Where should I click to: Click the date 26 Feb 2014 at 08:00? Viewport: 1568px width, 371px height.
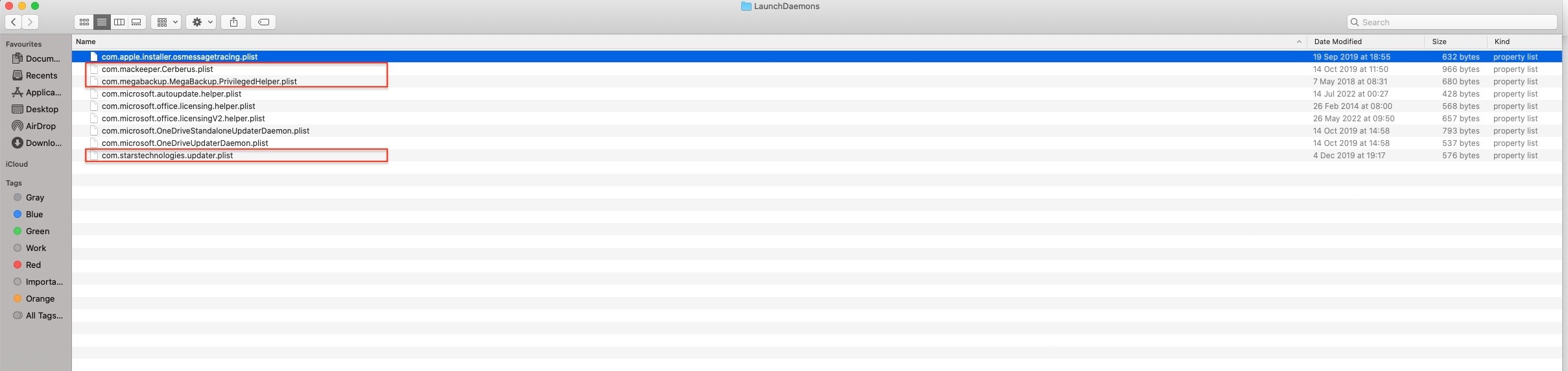(x=1352, y=106)
